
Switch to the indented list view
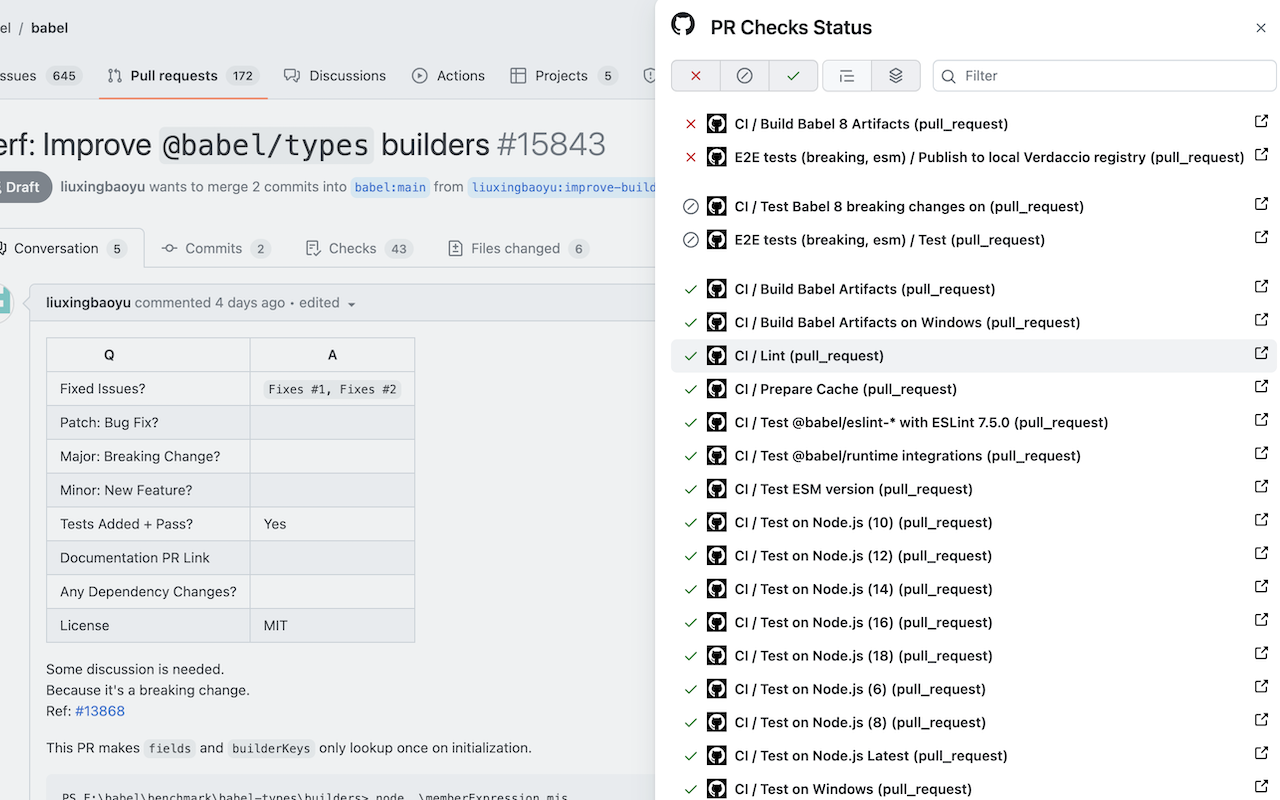pyautogui.click(x=847, y=76)
